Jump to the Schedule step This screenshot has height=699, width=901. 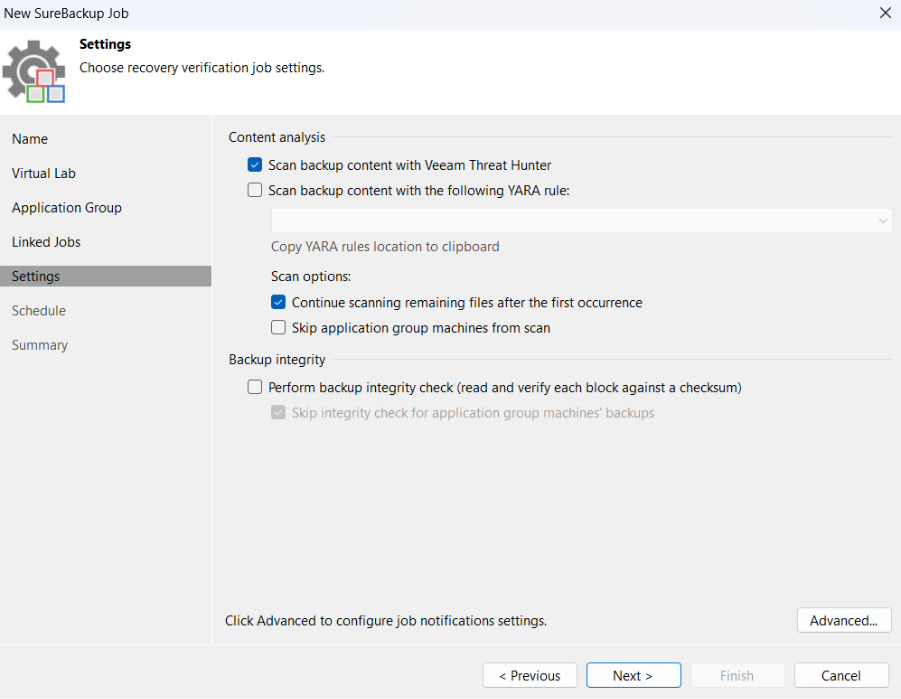pyautogui.click(x=39, y=311)
